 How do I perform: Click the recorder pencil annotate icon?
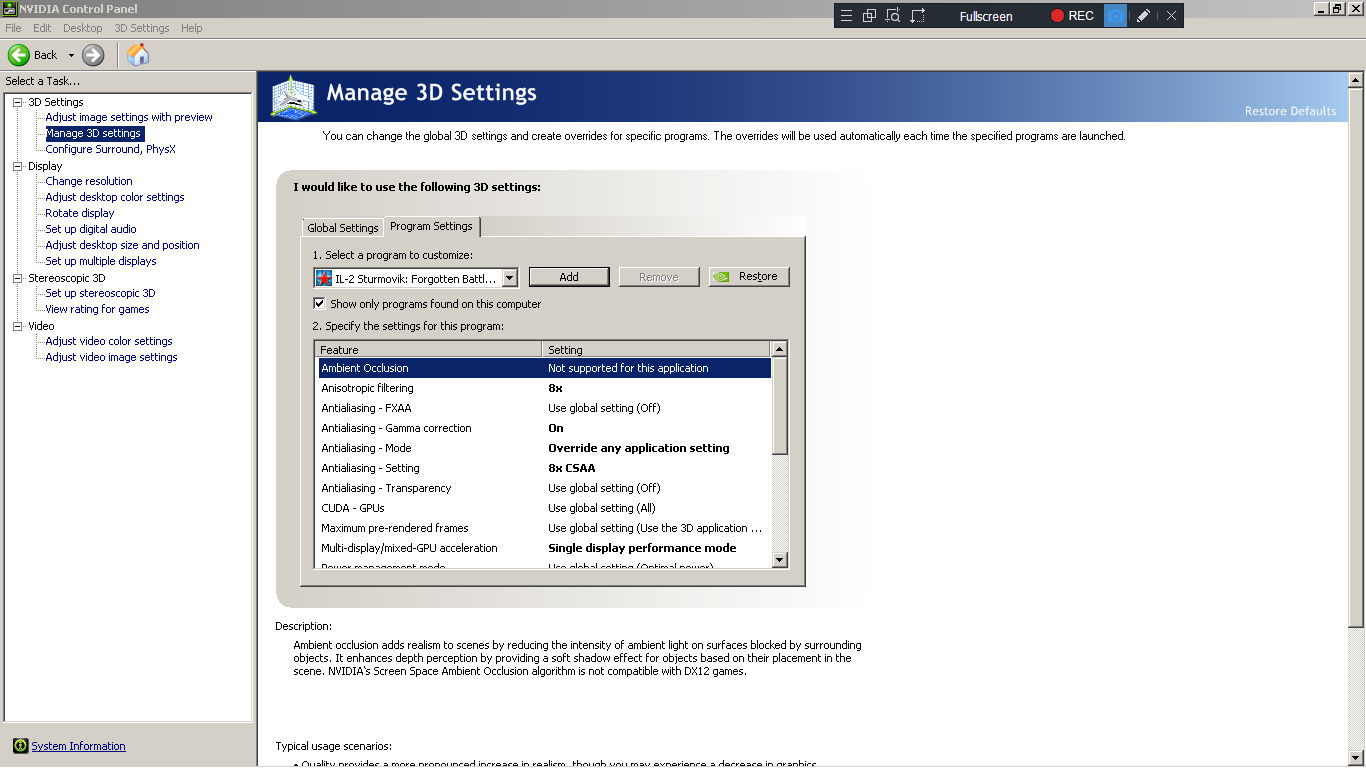[x=1144, y=16]
